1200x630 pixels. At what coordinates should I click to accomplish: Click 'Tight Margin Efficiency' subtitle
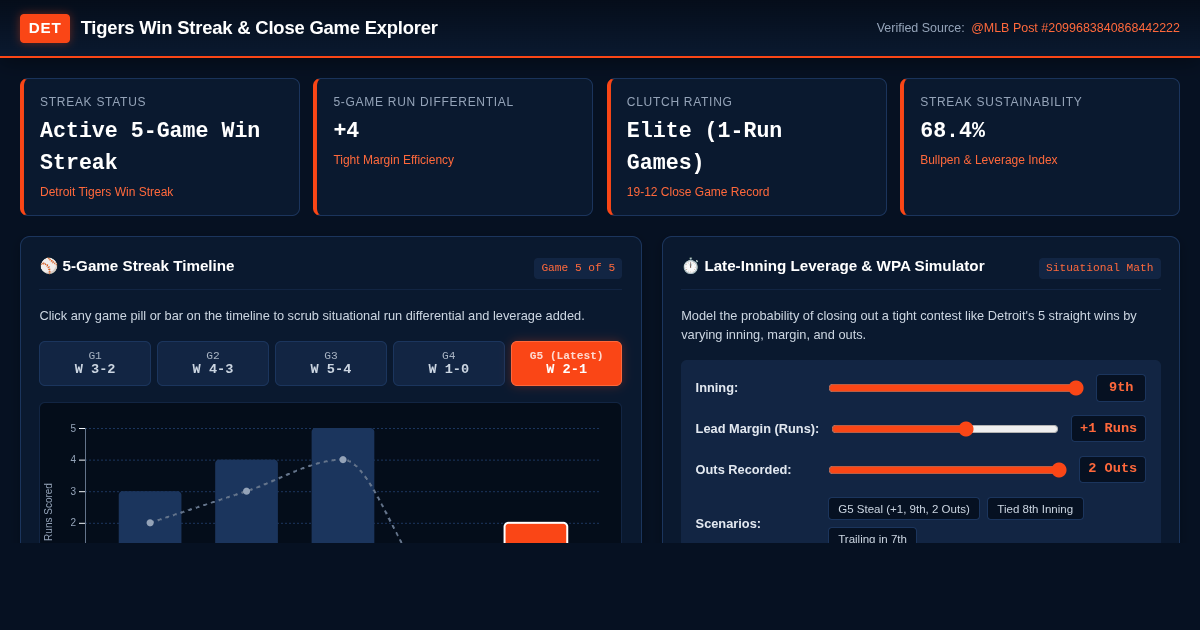tap(393, 160)
